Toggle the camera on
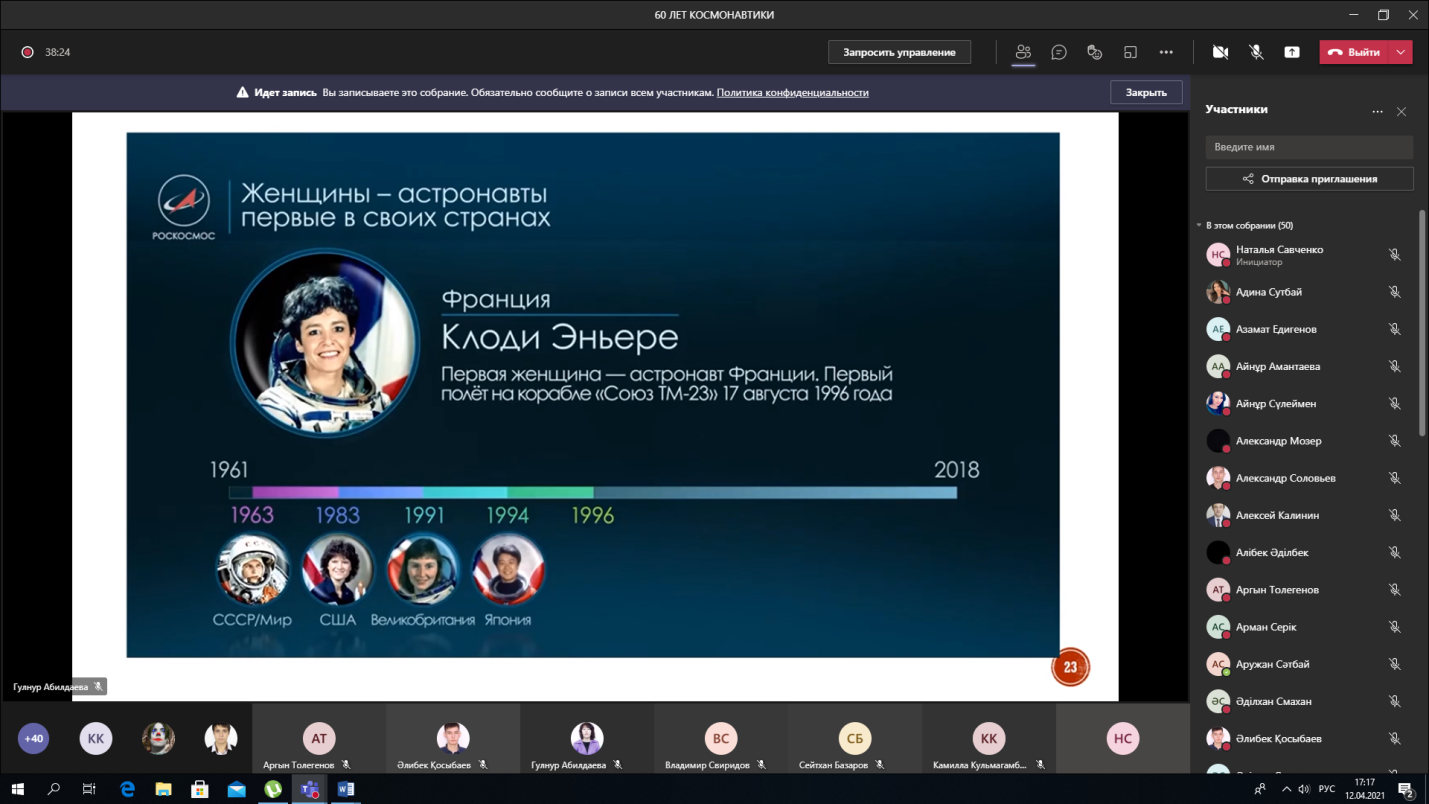The width and height of the screenshot is (1429, 804). tap(1220, 52)
